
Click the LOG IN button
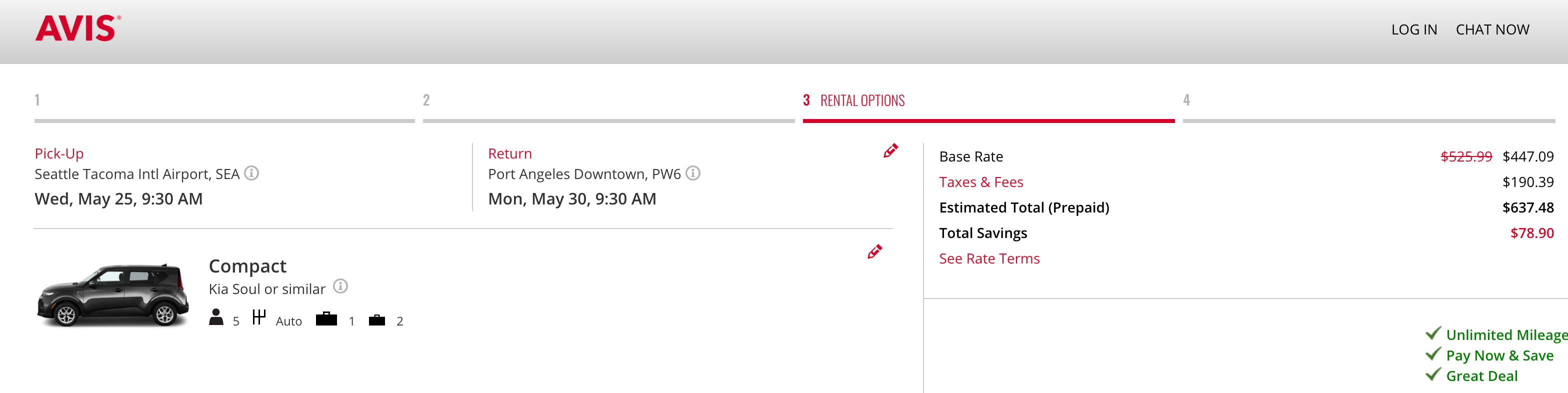(x=1415, y=28)
